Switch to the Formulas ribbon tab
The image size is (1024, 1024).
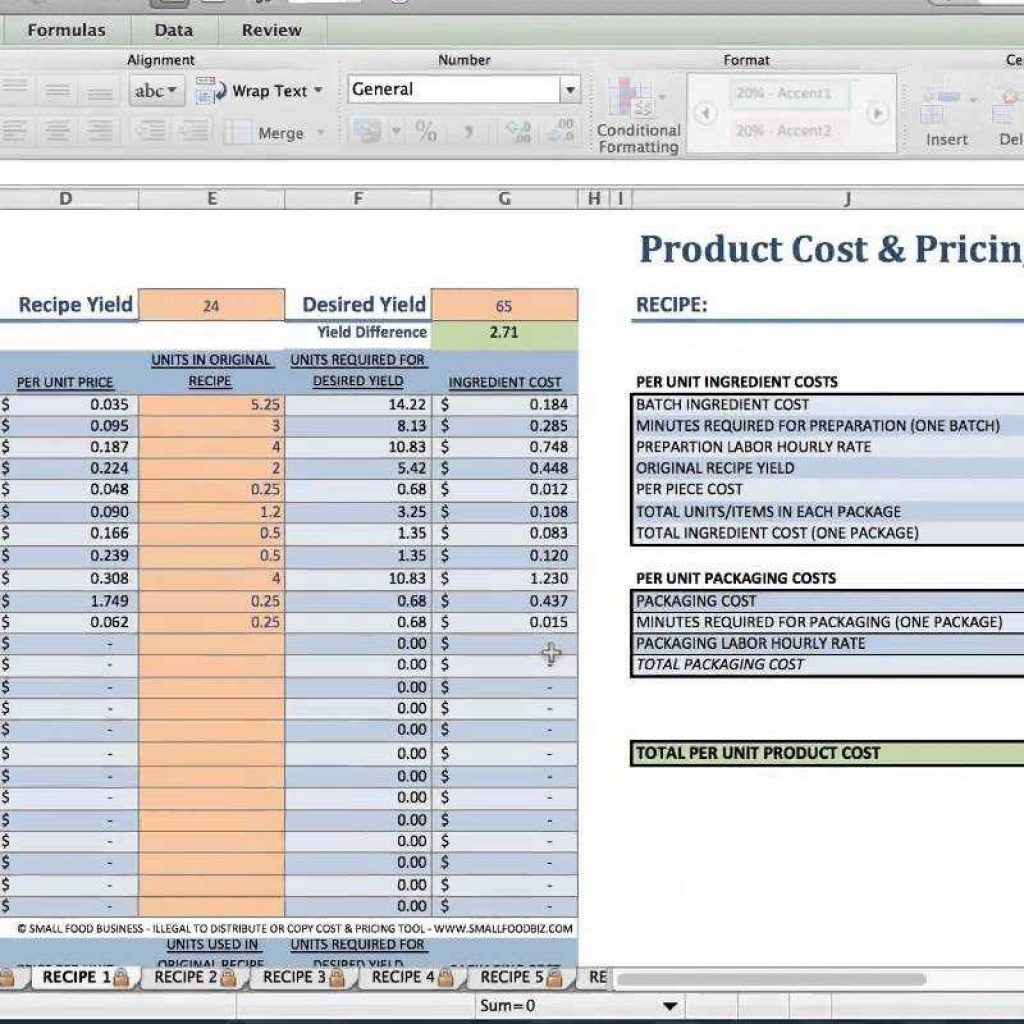[x=66, y=30]
